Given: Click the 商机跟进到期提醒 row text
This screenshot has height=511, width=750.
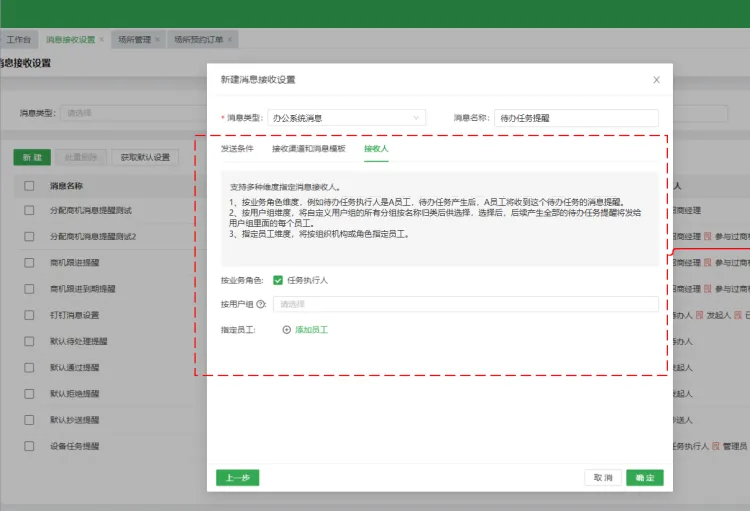Looking at the screenshot, I should click(83, 289).
